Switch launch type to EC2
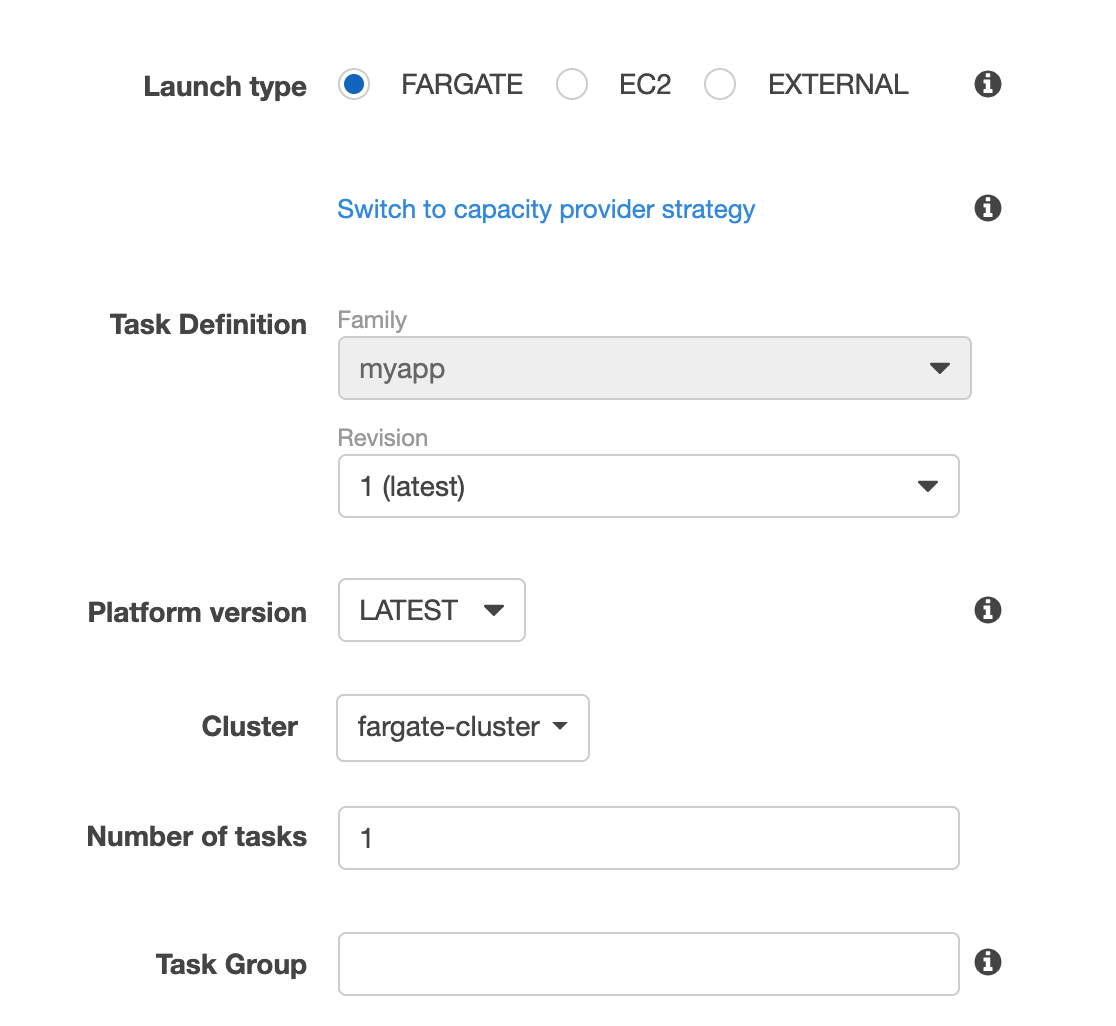This screenshot has width=1116, height=1026. coord(572,85)
